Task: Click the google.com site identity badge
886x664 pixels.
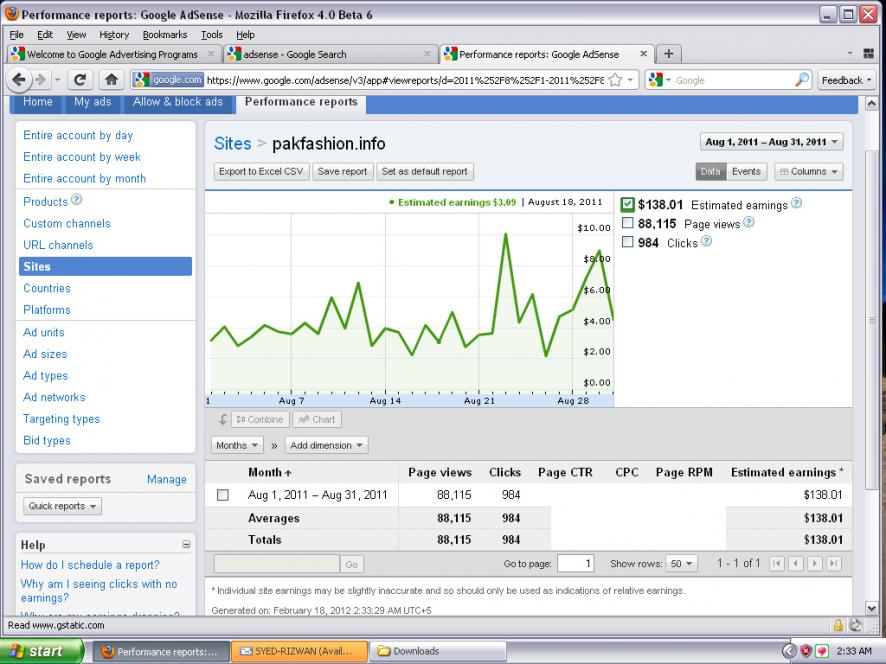Action: [168, 80]
